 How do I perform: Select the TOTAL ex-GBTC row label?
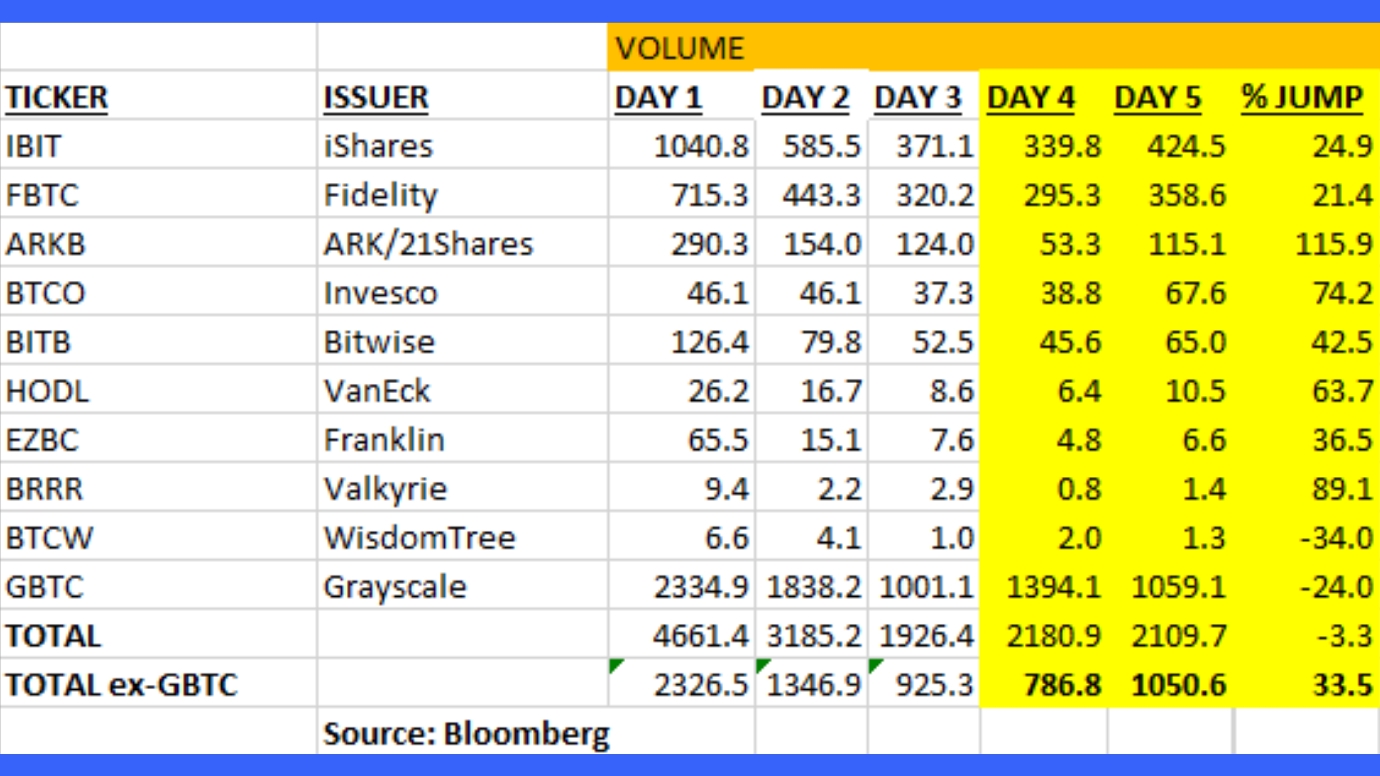(x=122, y=685)
